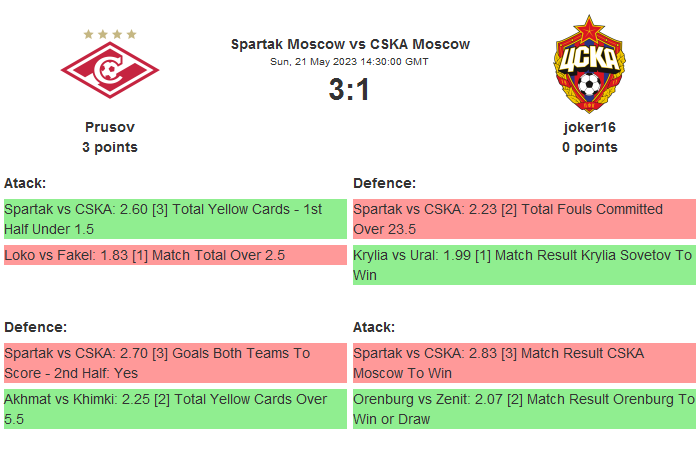Select the CSKA Moscow To Win bet
The image size is (700, 460).
(x=524, y=363)
